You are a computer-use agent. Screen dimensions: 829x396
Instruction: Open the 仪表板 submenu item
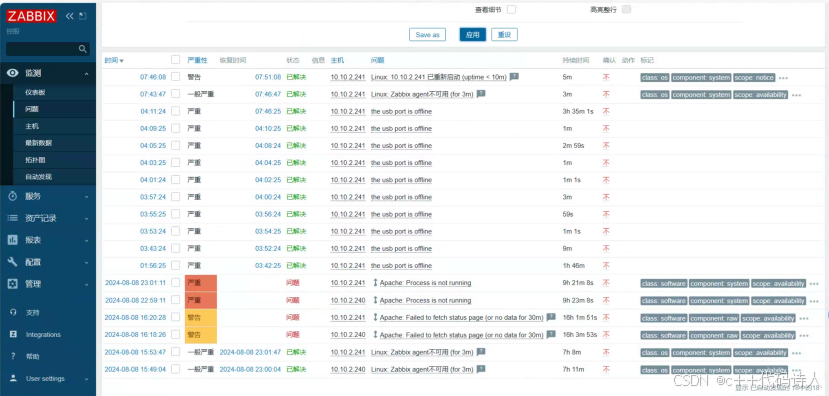tap(35, 92)
